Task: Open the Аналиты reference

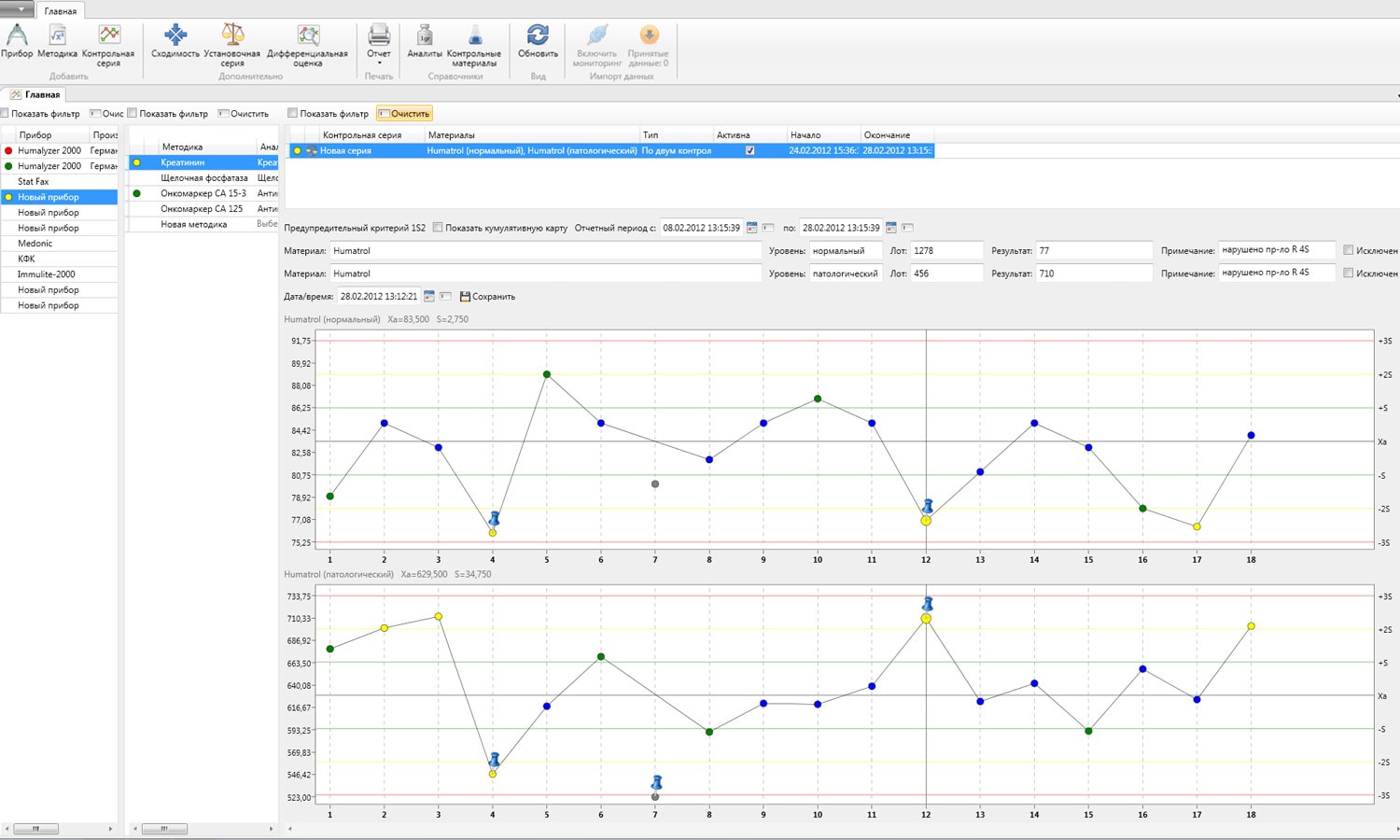Action: [x=425, y=35]
